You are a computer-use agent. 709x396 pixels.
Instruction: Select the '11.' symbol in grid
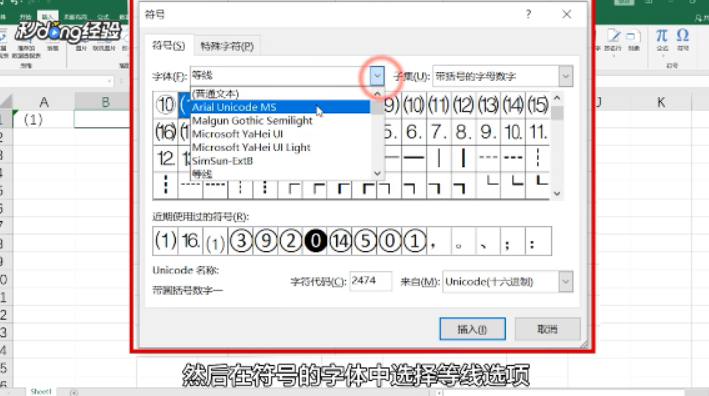click(x=538, y=132)
